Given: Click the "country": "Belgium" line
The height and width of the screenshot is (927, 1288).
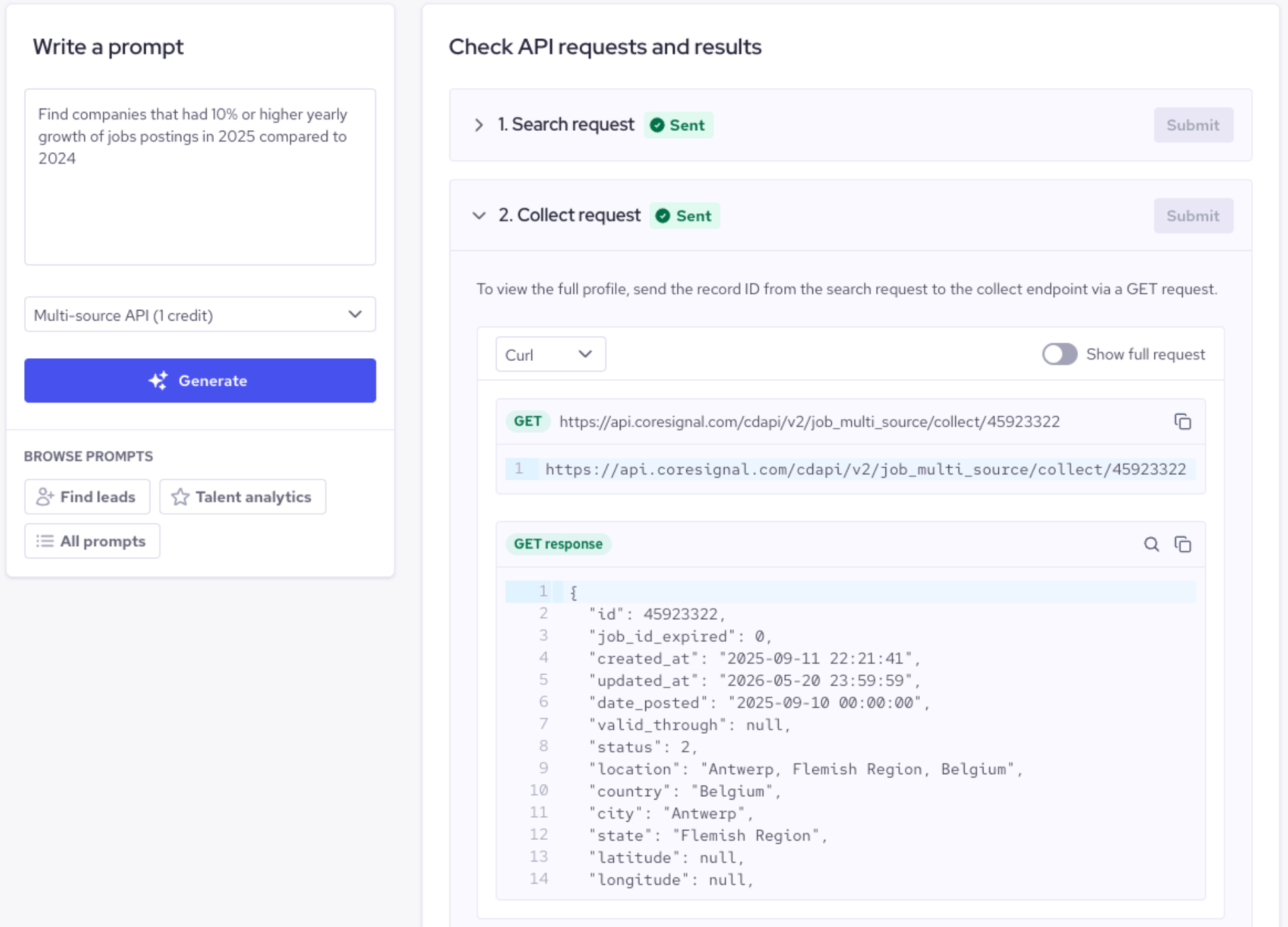Looking at the screenshot, I should click(x=684, y=791).
